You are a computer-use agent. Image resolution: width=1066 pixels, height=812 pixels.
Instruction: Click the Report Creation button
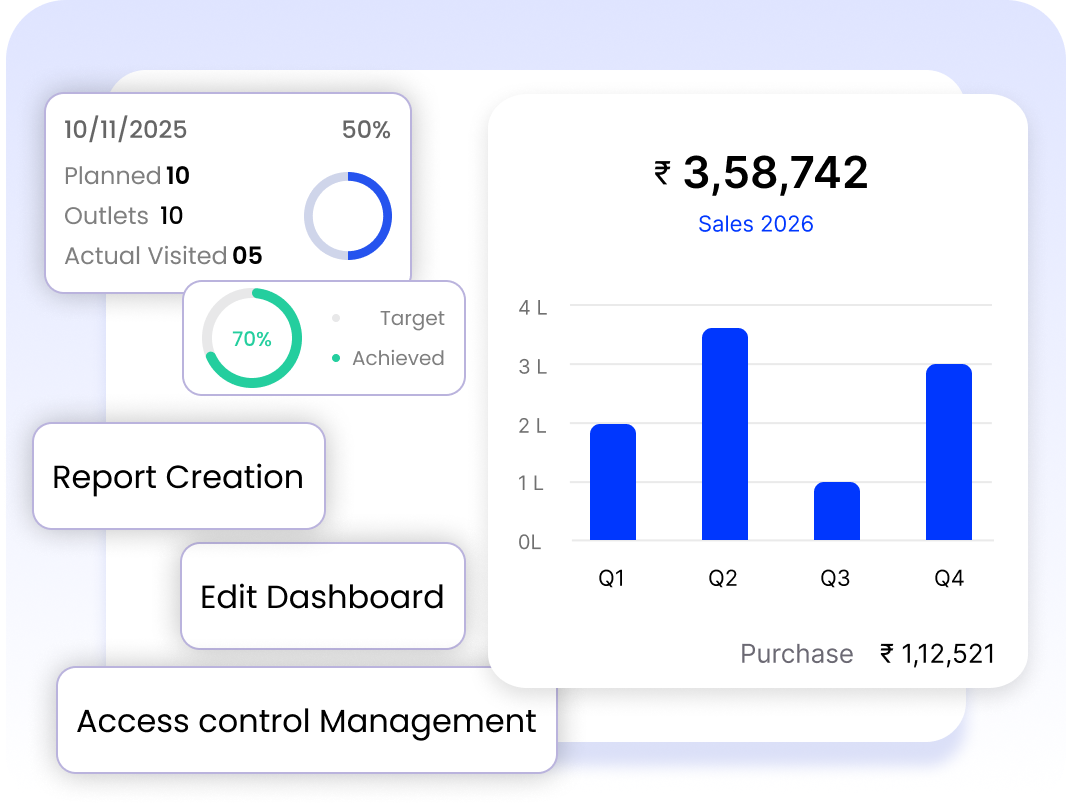pyautogui.click(x=179, y=476)
